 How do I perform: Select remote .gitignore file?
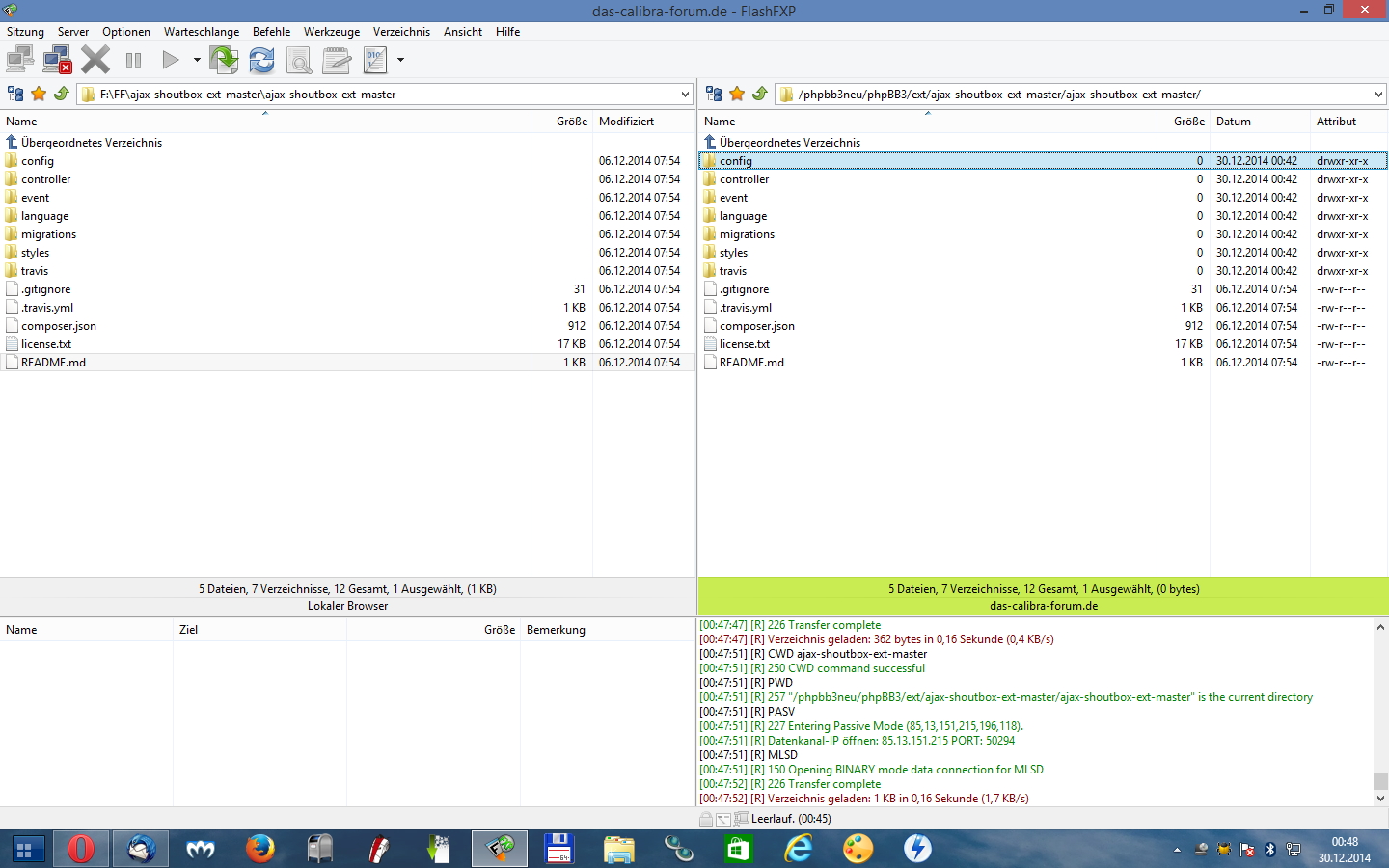[744, 289]
